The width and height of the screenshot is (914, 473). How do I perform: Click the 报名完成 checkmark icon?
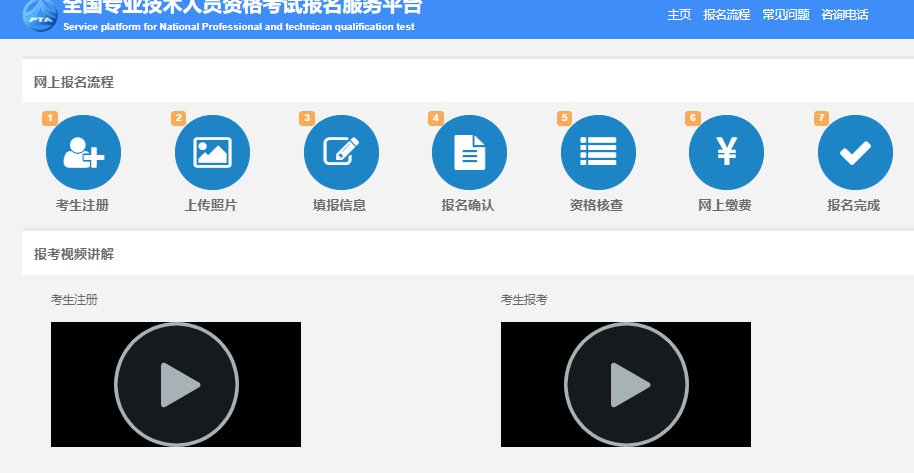[x=855, y=152]
